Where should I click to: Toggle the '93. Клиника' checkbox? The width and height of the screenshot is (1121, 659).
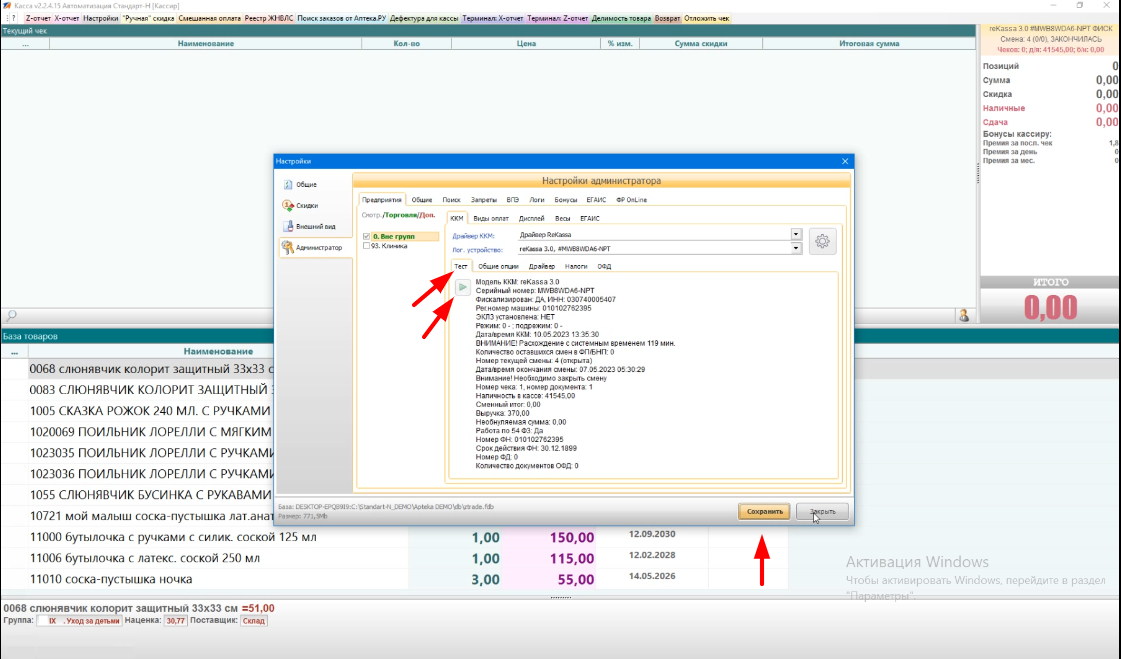pyautogui.click(x=367, y=246)
